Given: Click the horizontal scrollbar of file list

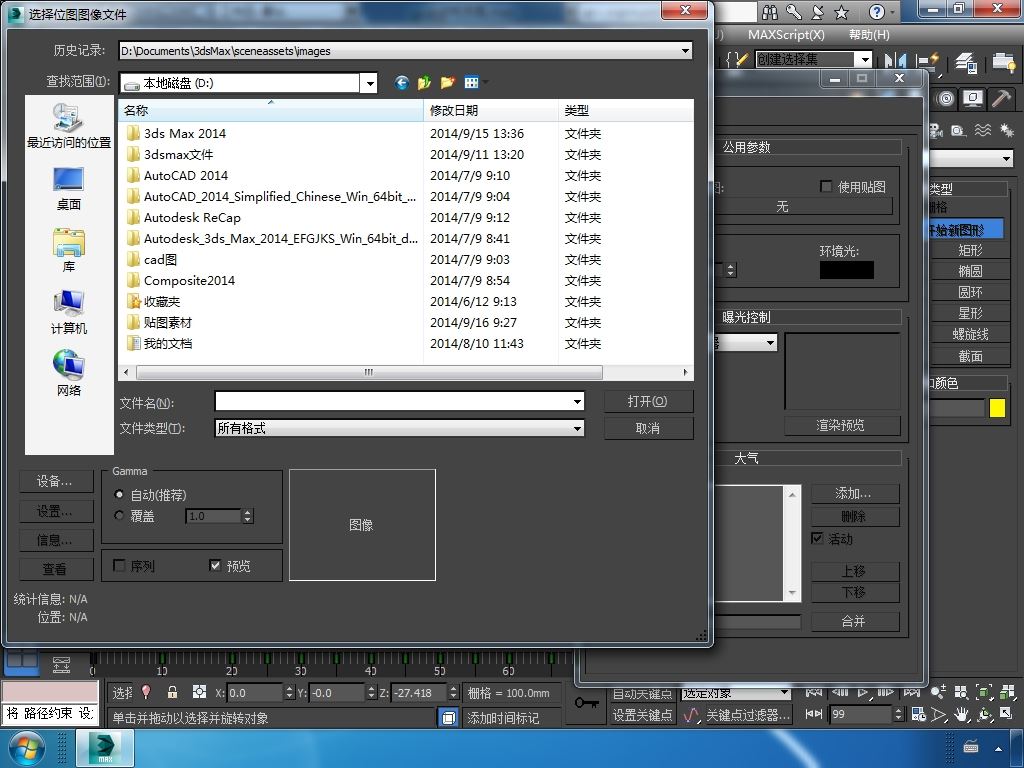Looking at the screenshot, I should 370,372.
